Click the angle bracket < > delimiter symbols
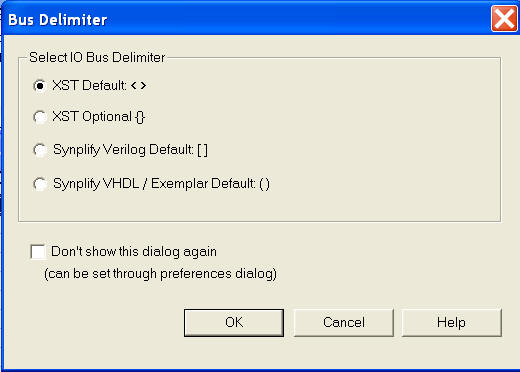 [x=138, y=86]
